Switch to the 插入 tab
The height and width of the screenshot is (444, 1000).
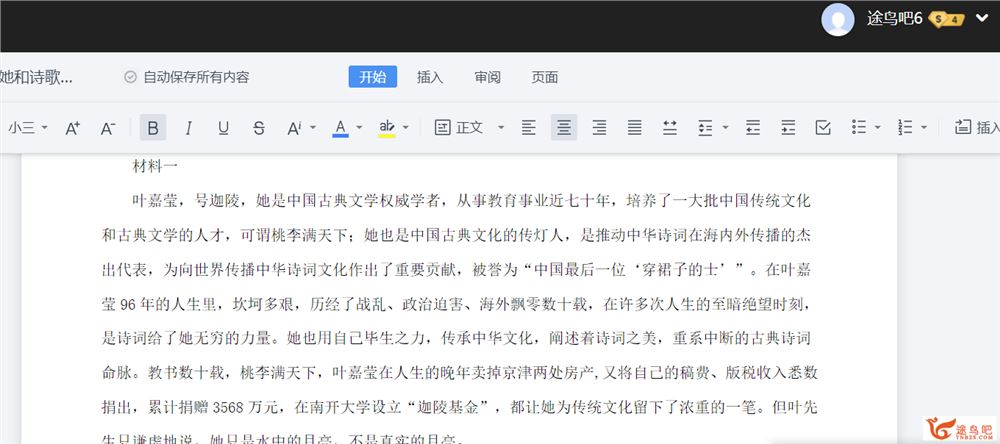(x=430, y=77)
